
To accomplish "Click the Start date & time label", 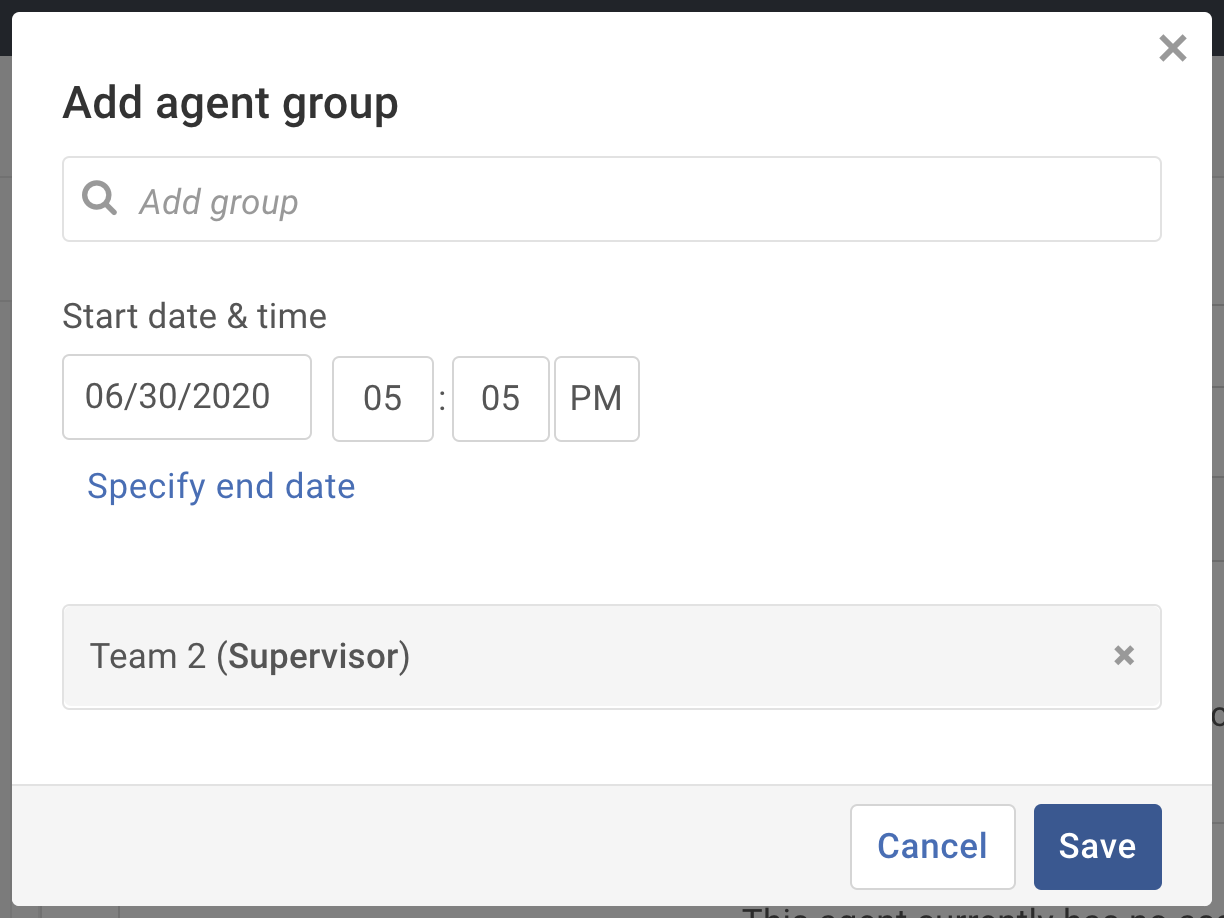I will coord(194,316).
